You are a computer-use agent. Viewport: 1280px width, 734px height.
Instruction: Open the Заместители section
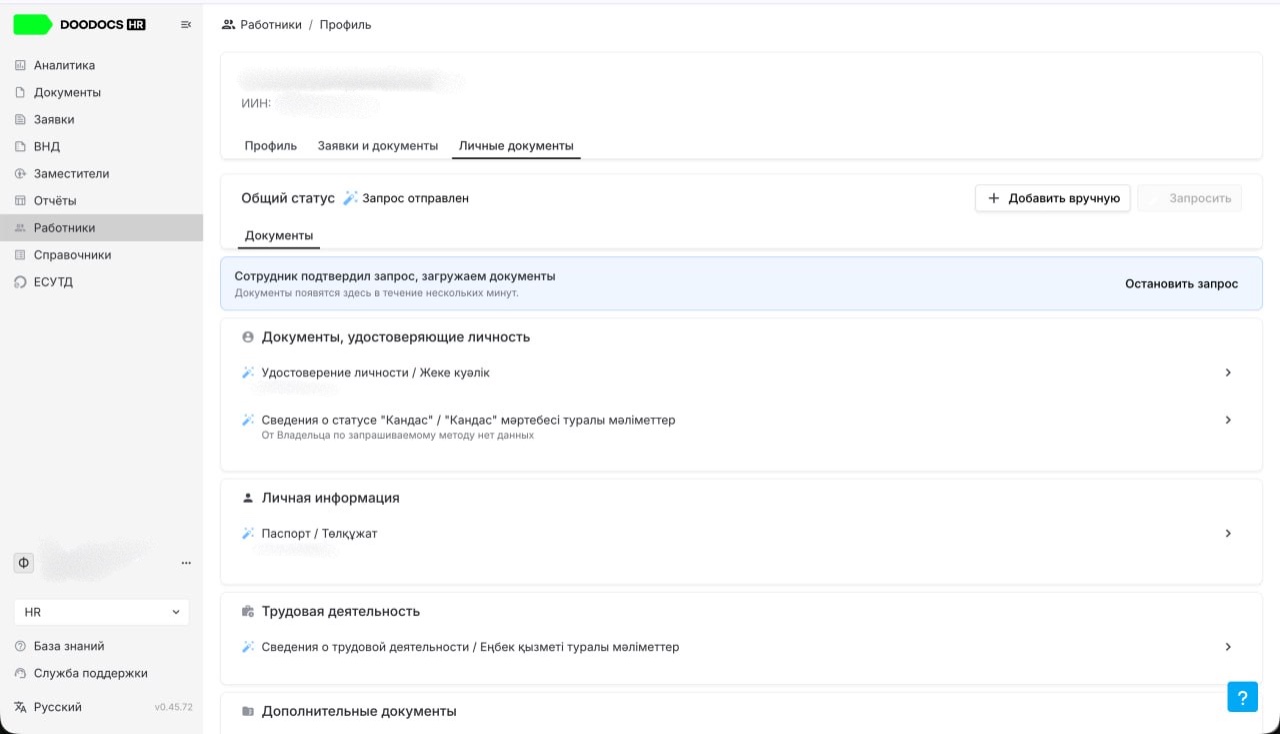[71, 173]
